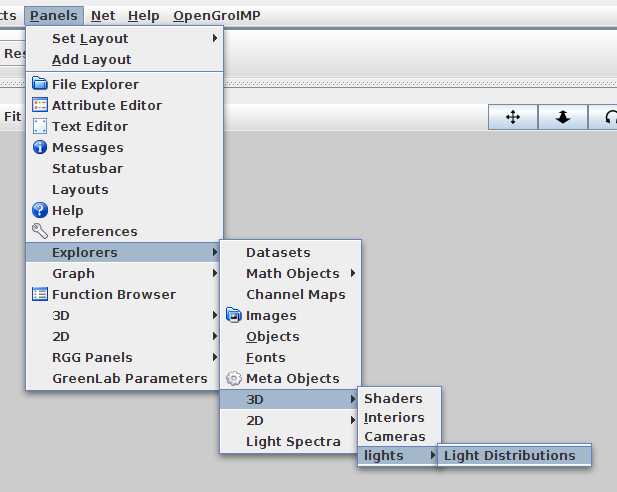This screenshot has height=492, width=617.
Task: Open the Text Editor panel
Action: pyautogui.click(x=89, y=126)
